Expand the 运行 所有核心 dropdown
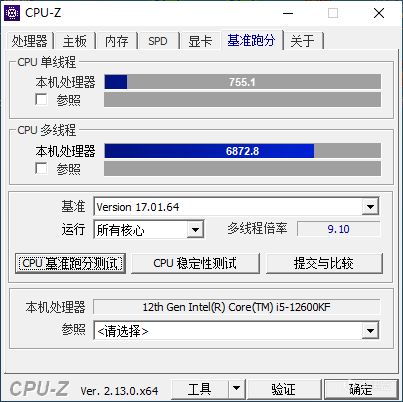The width and height of the screenshot is (403, 402). pyautogui.click(x=195, y=230)
